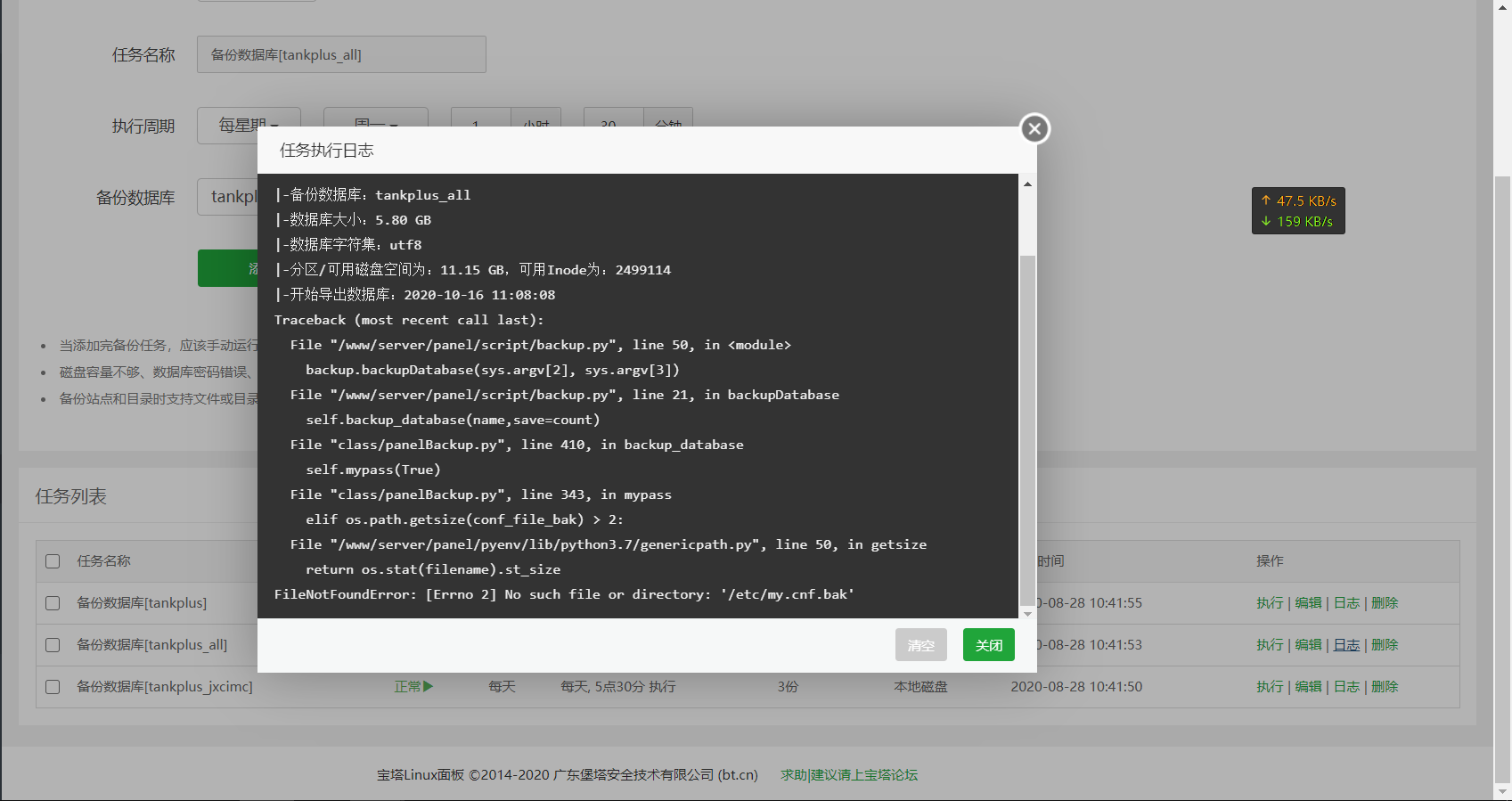Click the Traceback line in the log
Viewport: 1512px width, 801px height.
tap(409, 320)
